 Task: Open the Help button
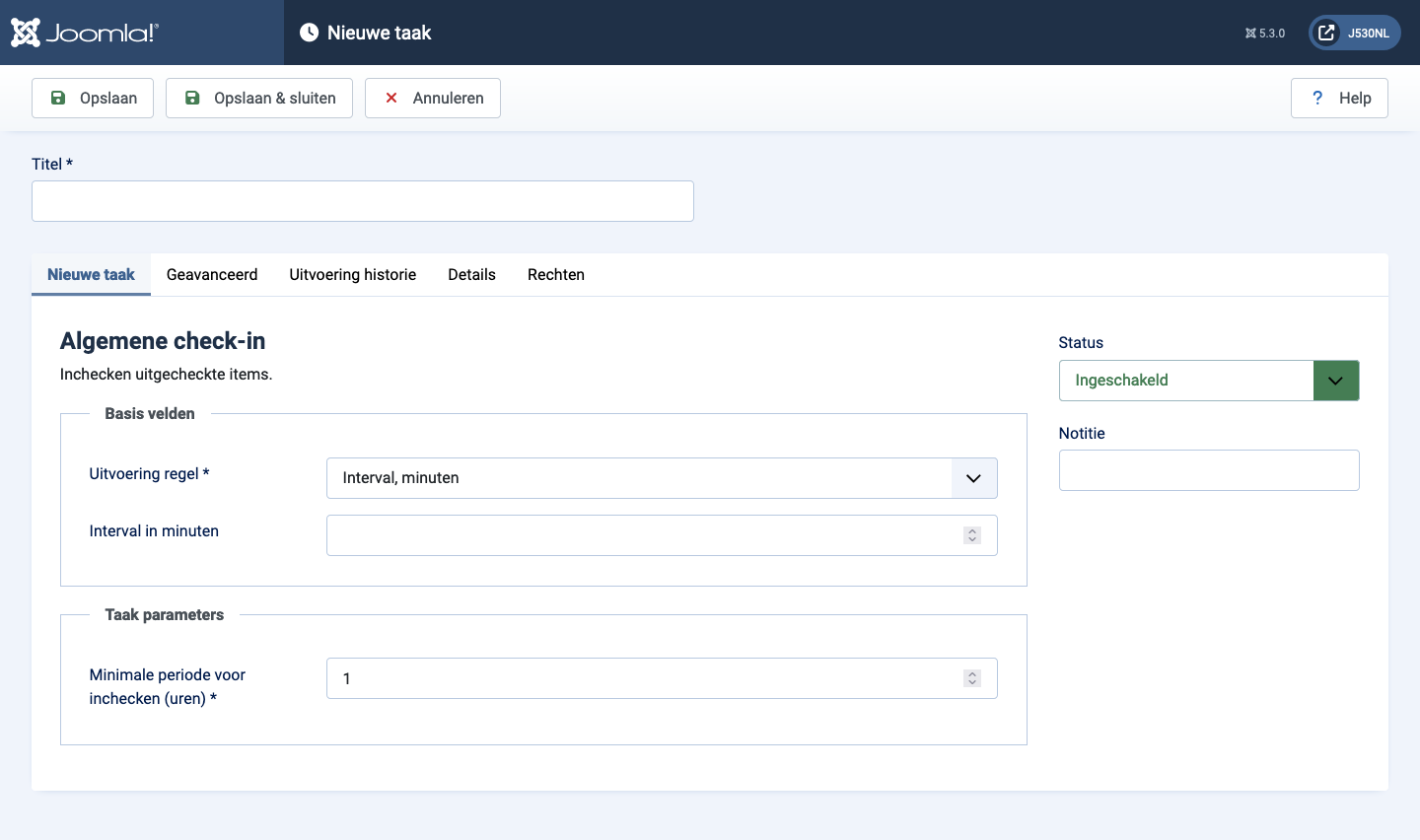click(x=1339, y=98)
